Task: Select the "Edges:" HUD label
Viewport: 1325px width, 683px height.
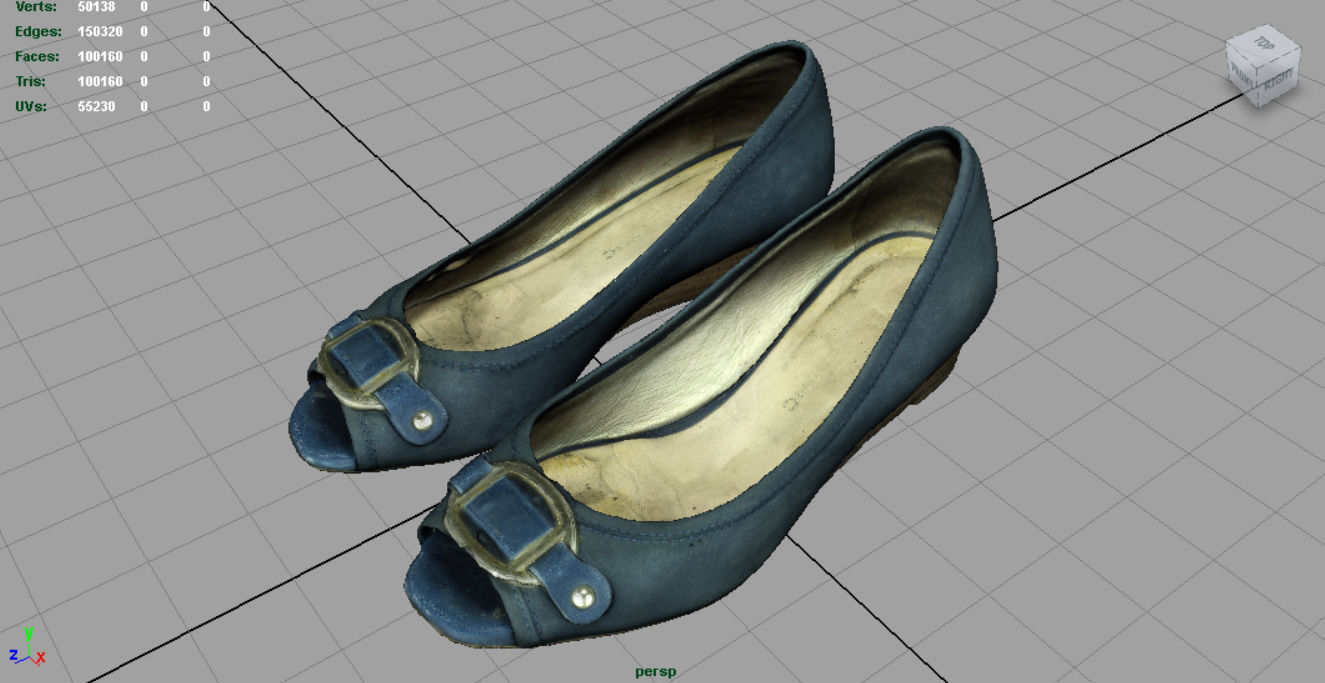Action: (38, 32)
